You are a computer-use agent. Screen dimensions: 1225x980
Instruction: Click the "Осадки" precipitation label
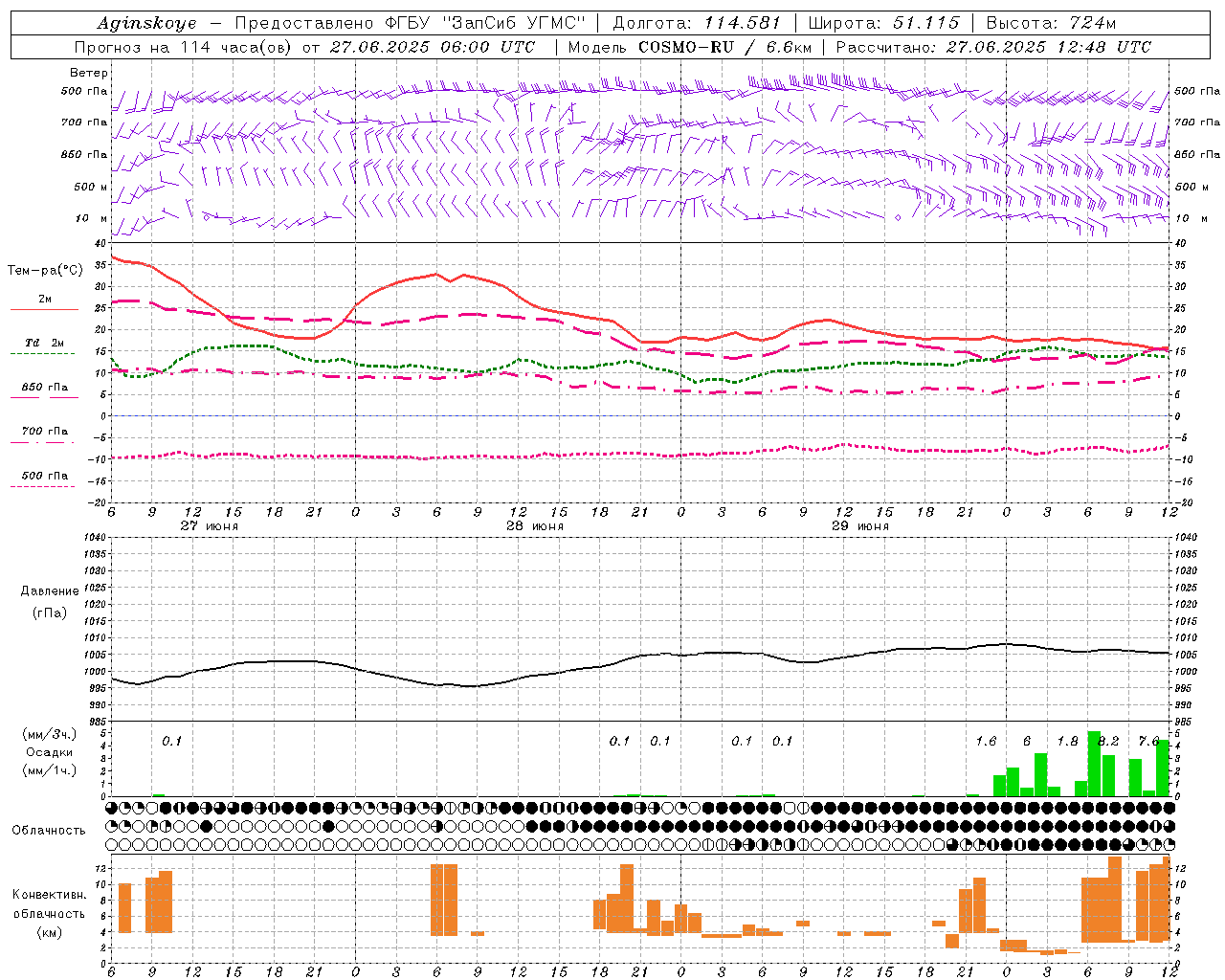click(x=49, y=752)
